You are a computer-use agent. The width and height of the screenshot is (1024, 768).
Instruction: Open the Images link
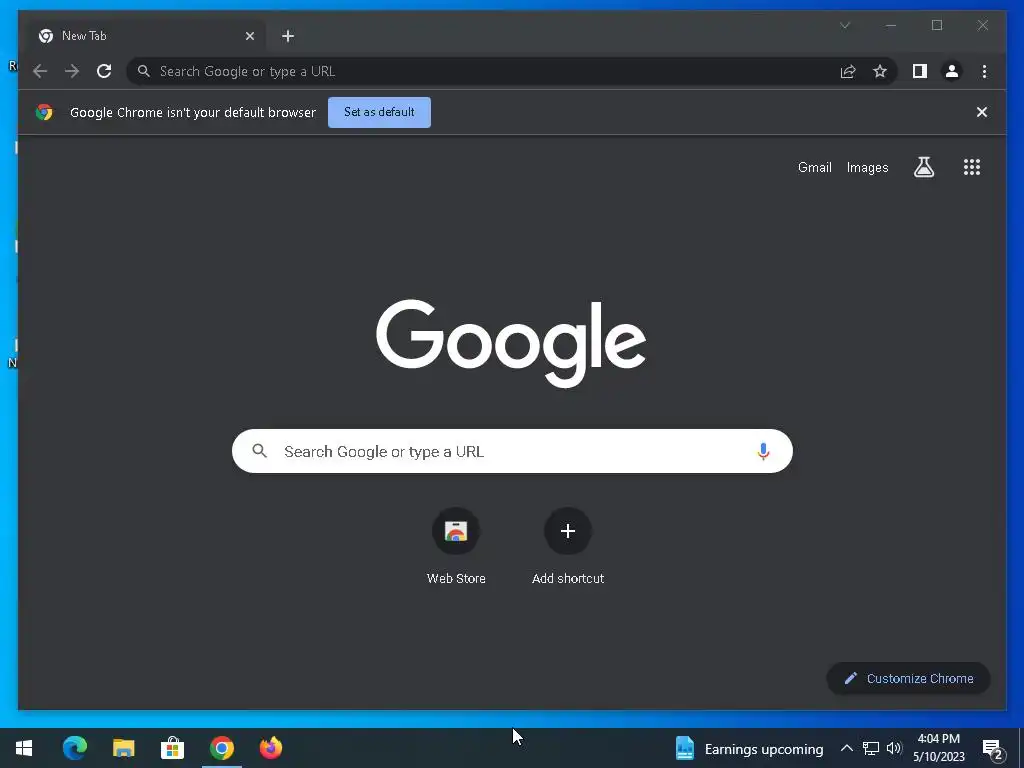pyautogui.click(x=867, y=167)
